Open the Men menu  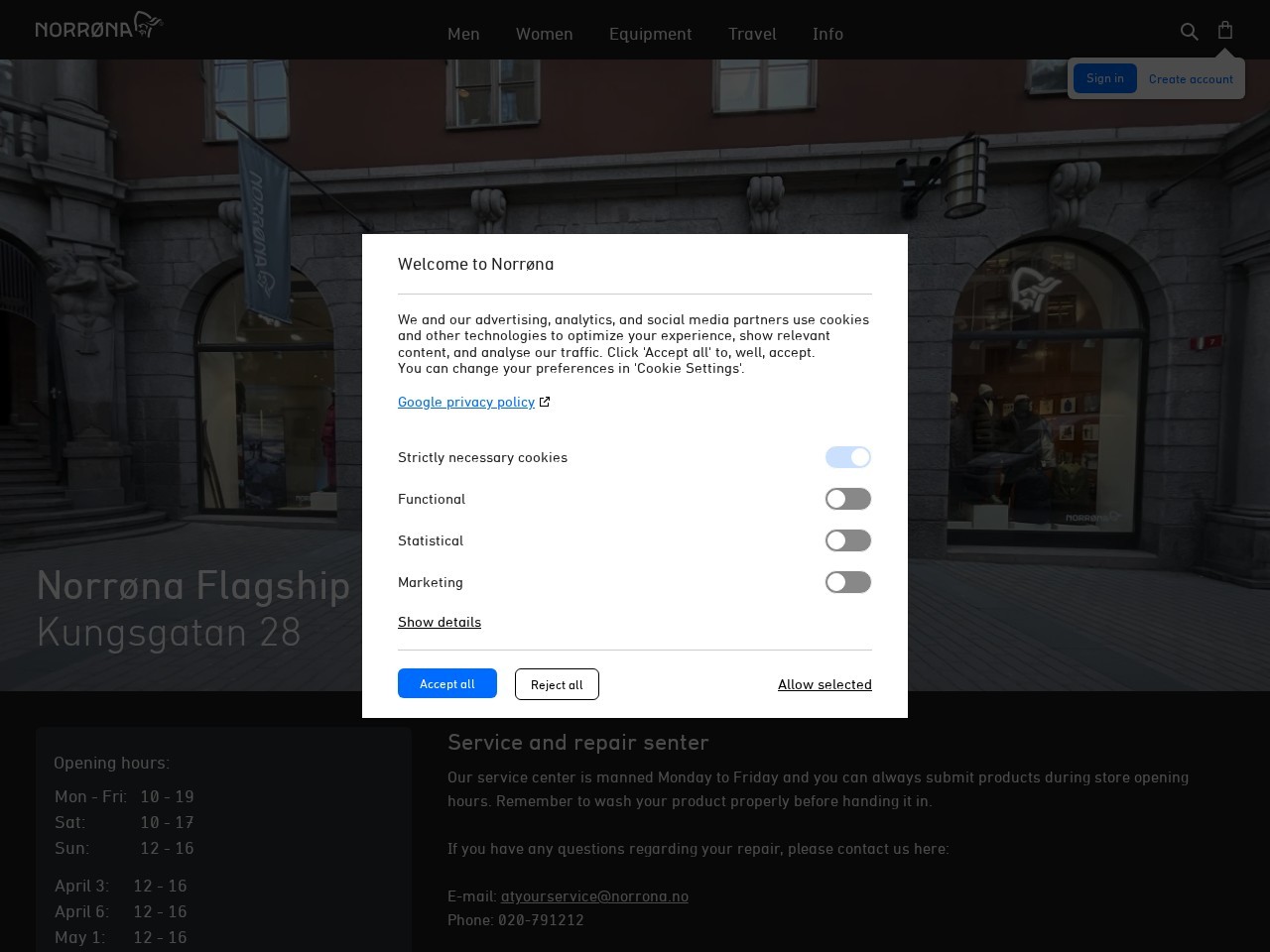463,34
